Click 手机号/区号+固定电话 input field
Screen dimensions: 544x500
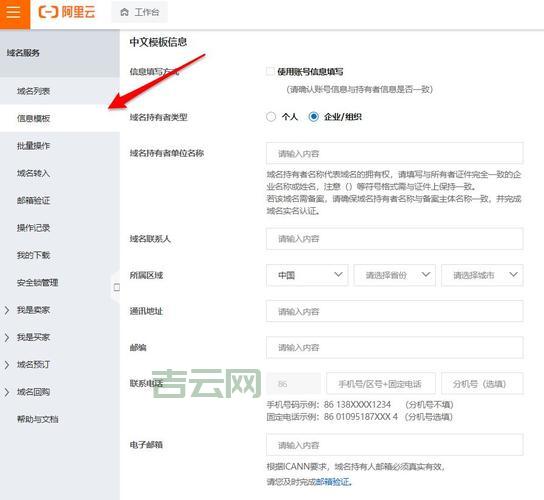click(381, 384)
